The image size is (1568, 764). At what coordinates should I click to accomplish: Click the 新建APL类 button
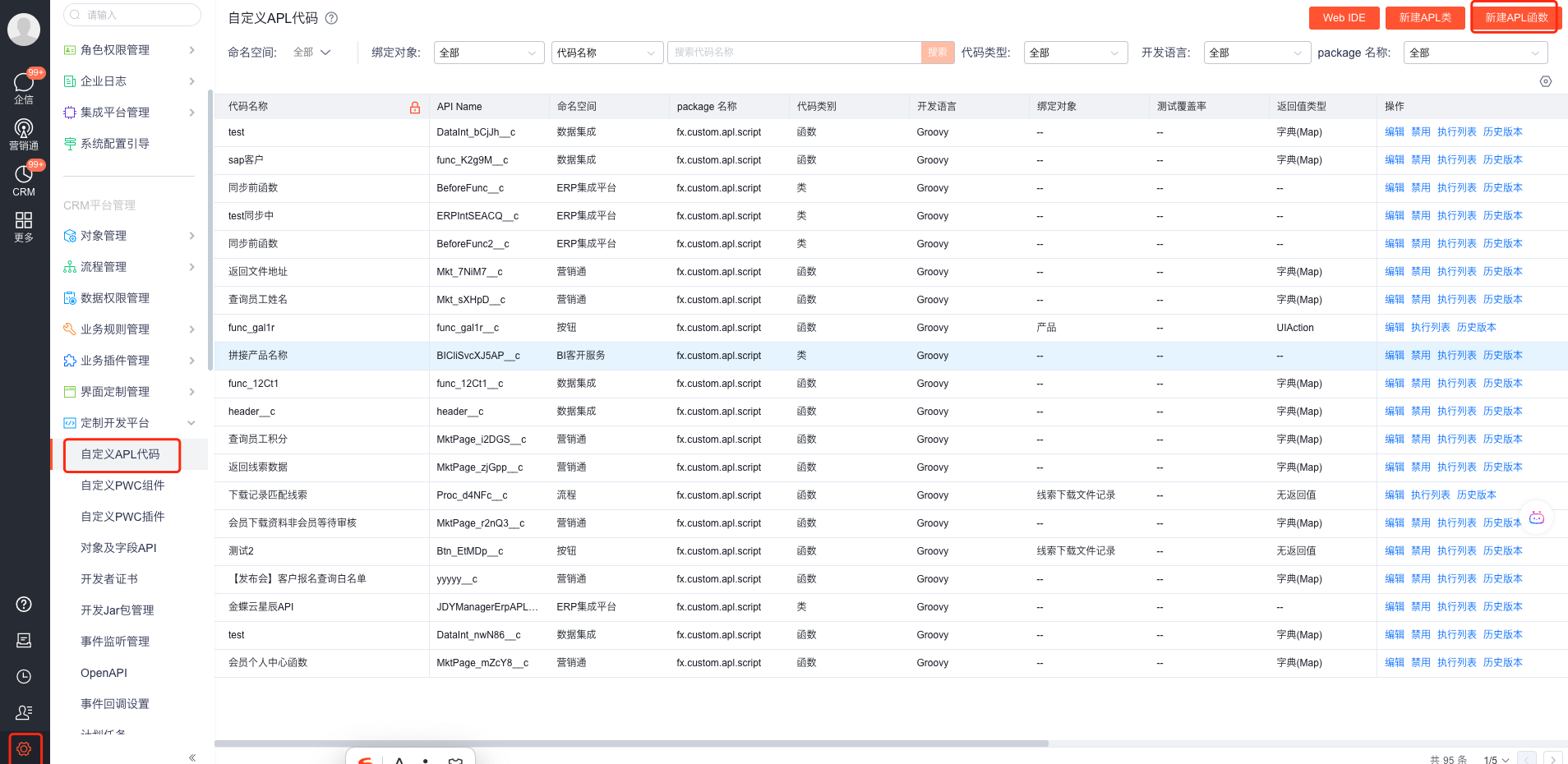(x=1425, y=18)
